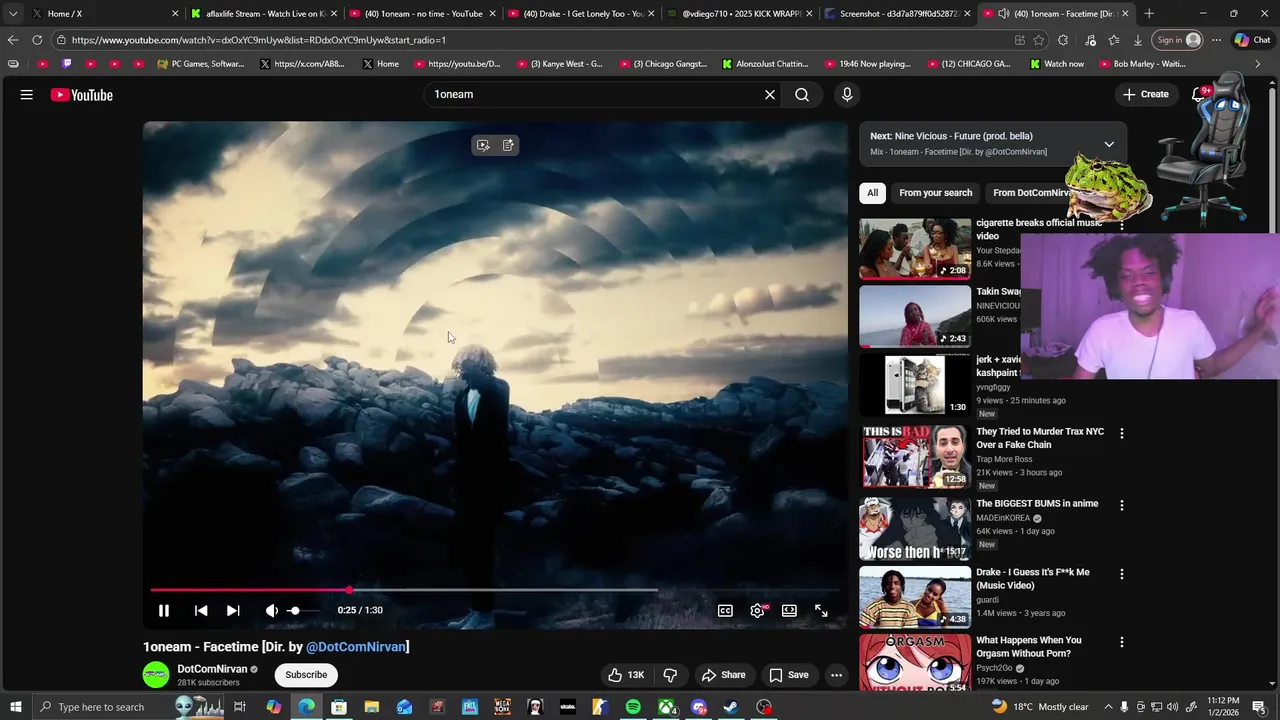Open options for Drake I Guess It's F**k Me
The height and width of the screenshot is (720, 1280).
[x=1121, y=574]
